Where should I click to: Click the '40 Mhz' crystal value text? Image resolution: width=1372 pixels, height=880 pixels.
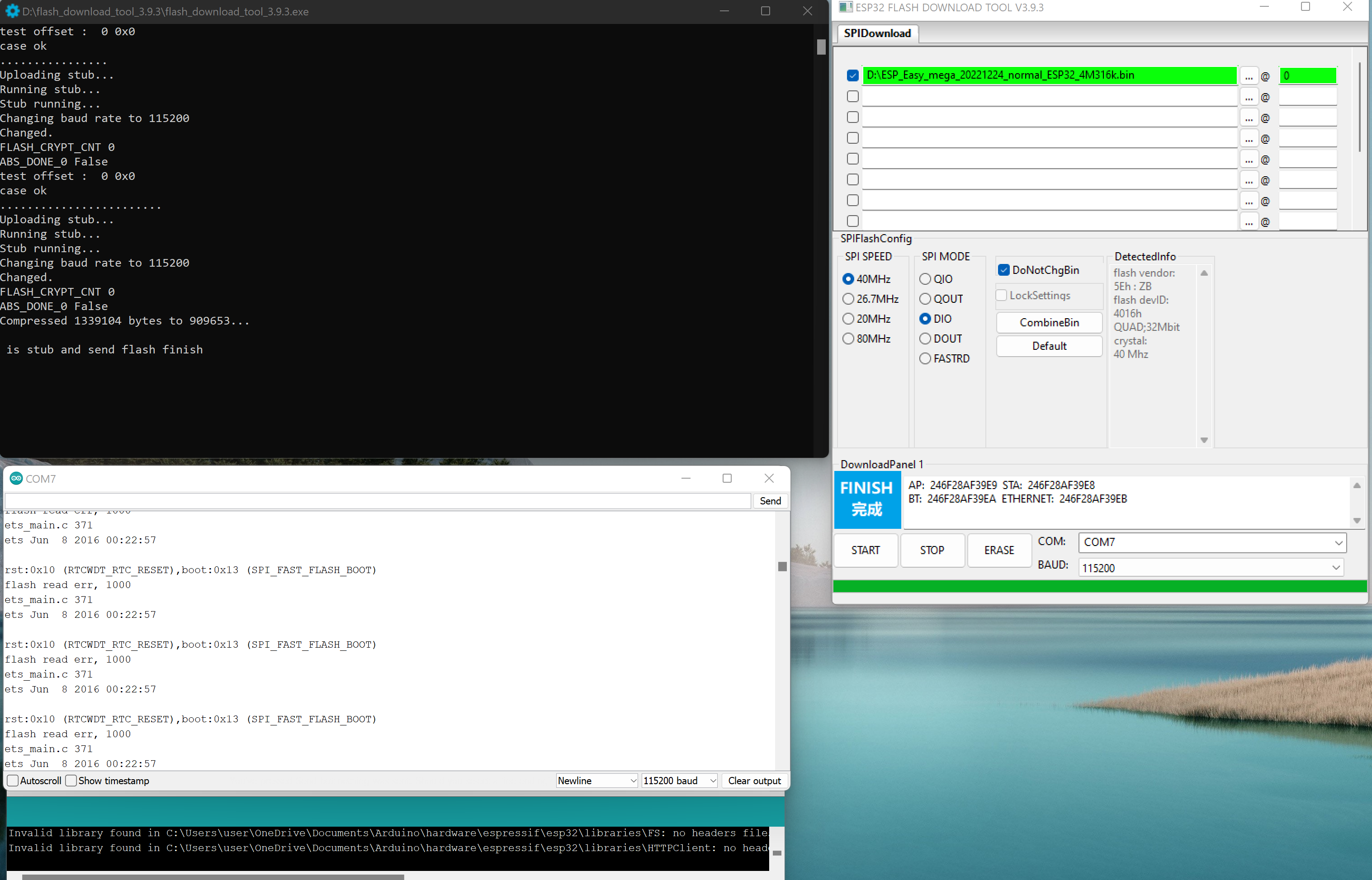click(x=1130, y=354)
